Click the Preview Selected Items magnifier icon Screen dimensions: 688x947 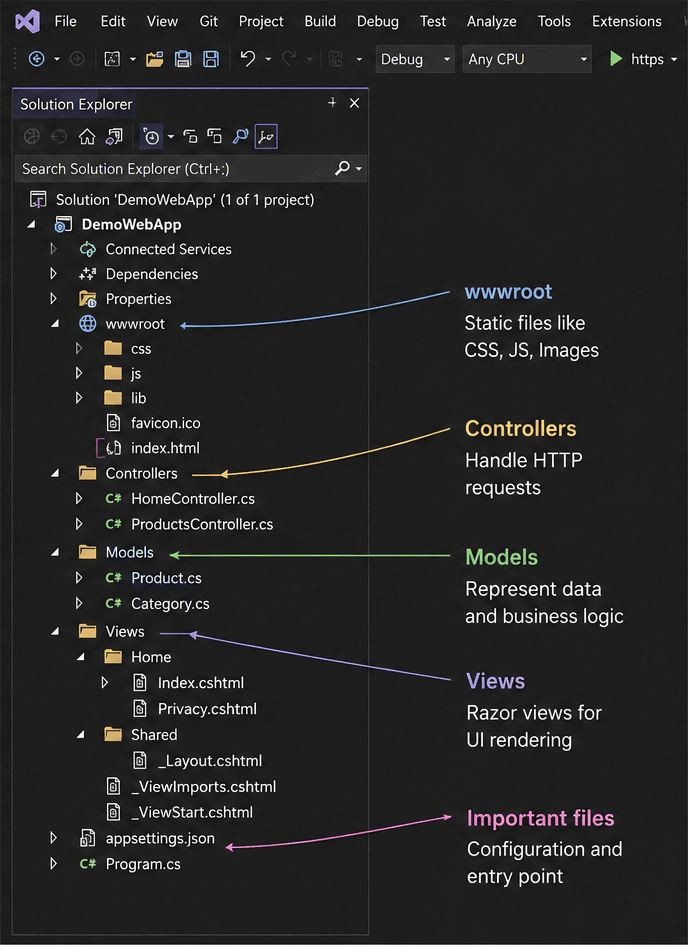tap(240, 136)
